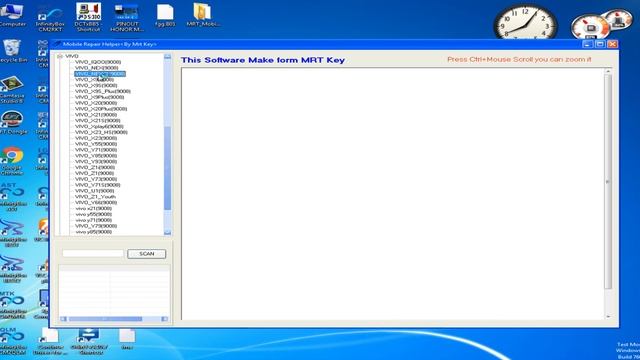Open the MRT_Mobi folder on desktop
640x360 pixels.
[203, 16]
